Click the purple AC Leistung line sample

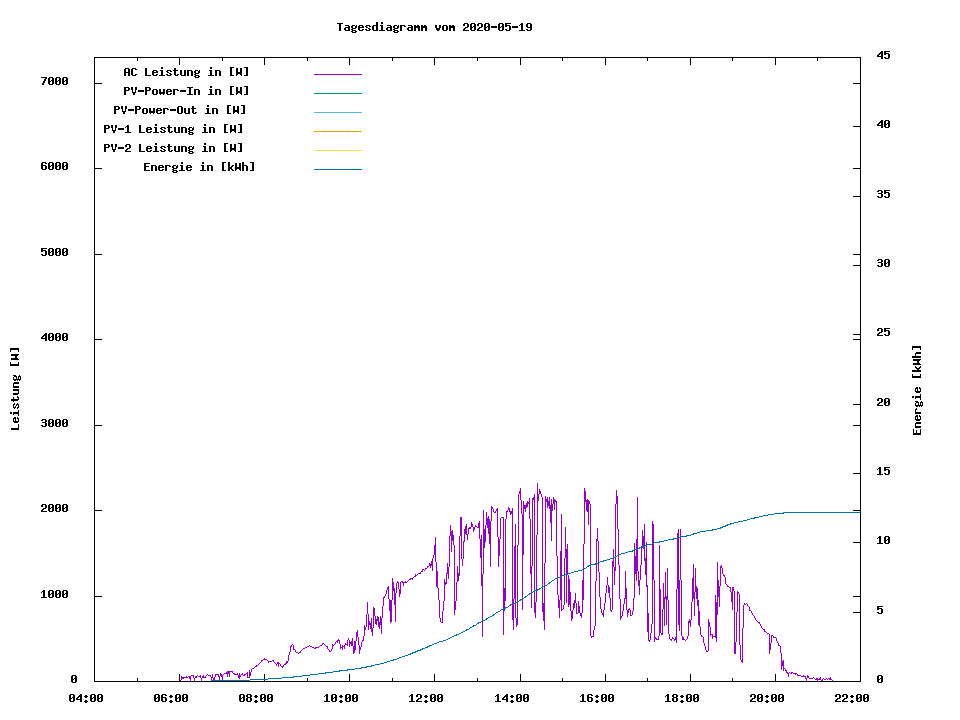(337, 74)
